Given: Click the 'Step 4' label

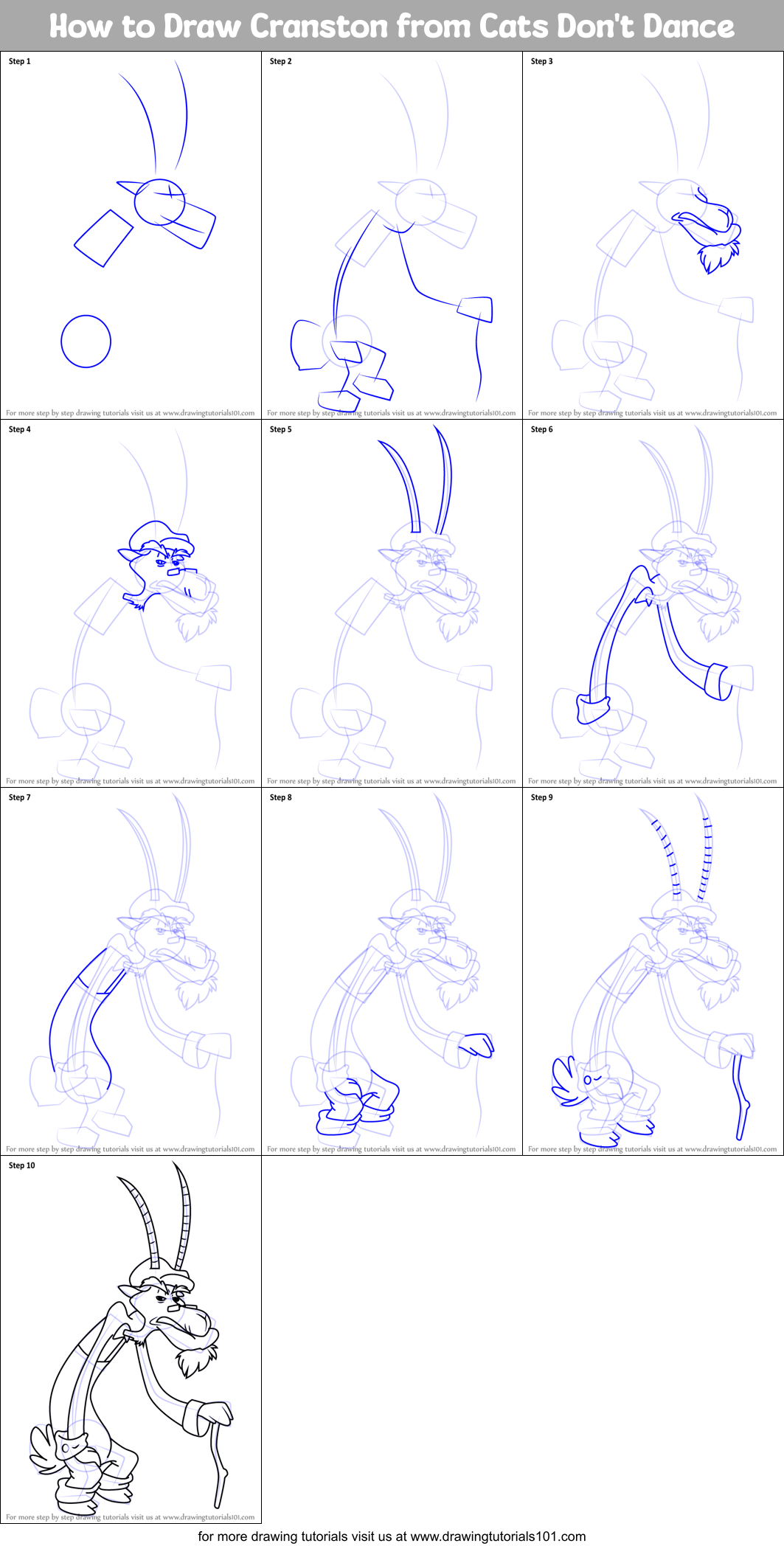Looking at the screenshot, I should click(20, 429).
